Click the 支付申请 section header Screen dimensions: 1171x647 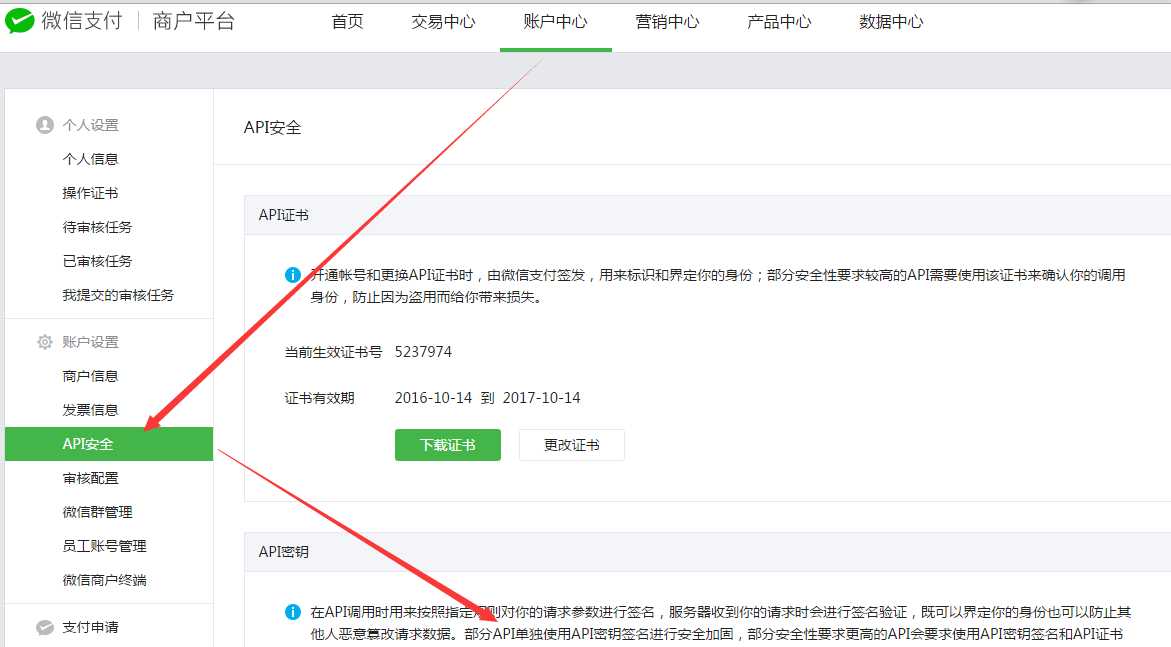[x=90, y=628]
